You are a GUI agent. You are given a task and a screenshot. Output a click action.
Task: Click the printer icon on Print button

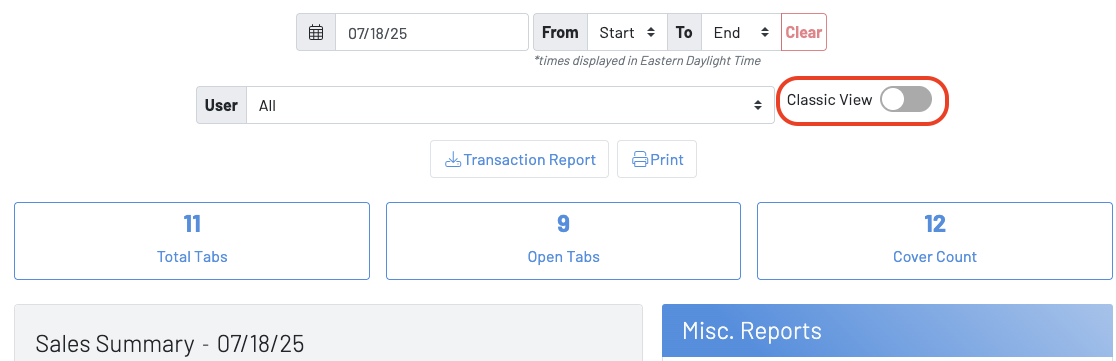[640, 159]
